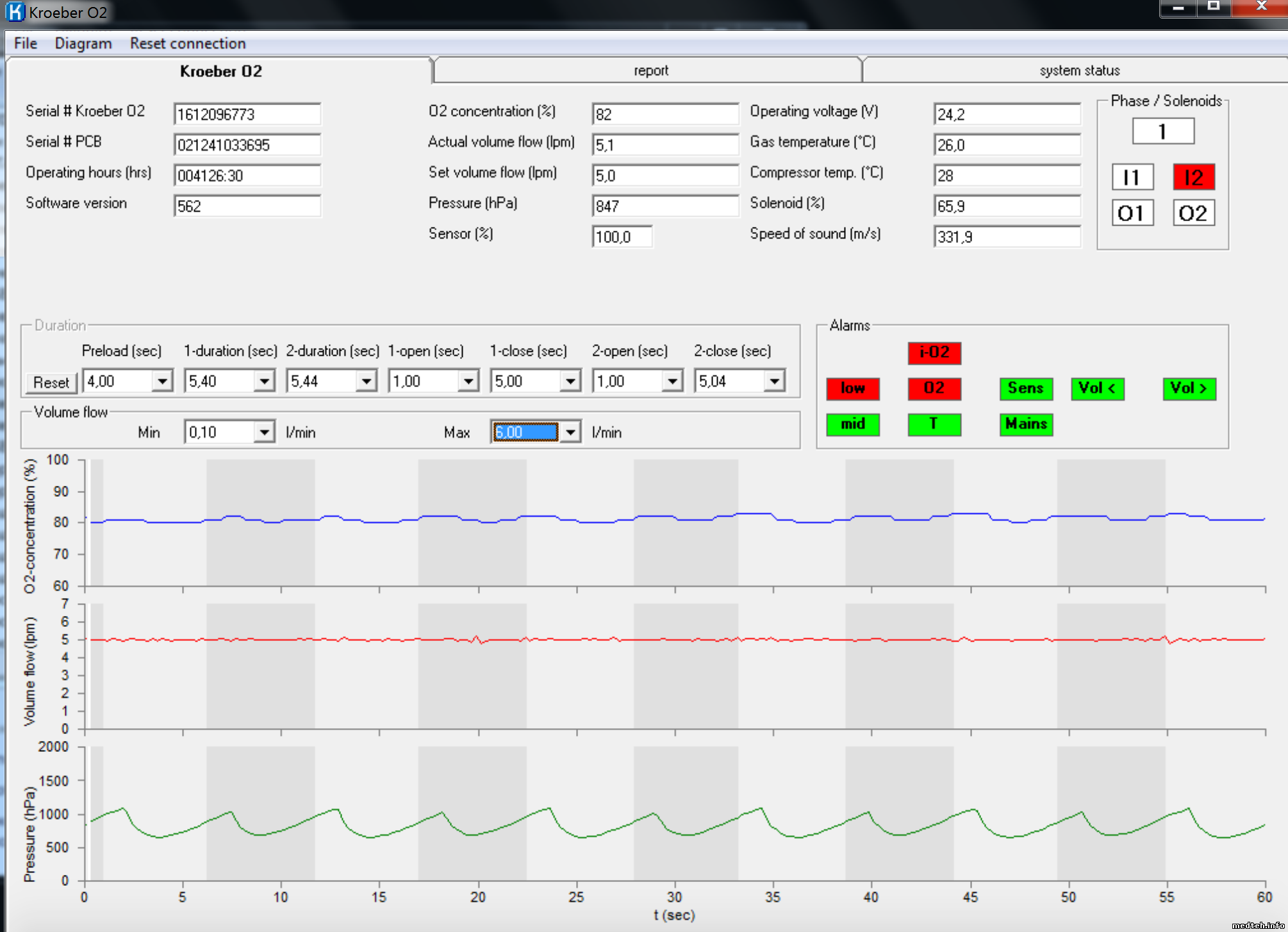The height and width of the screenshot is (932, 1288).
Task: Click the green Vol > alarm swatch
Action: tap(1189, 388)
